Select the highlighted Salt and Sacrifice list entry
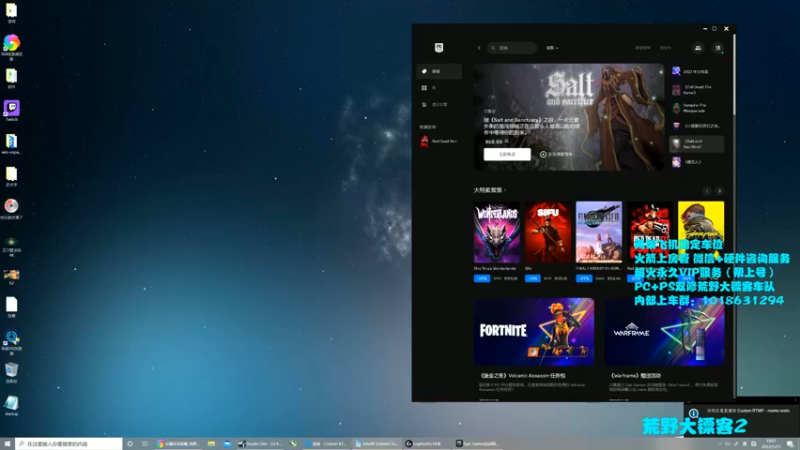The height and width of the screenshot is (450, 800). pyautogui.click(x=696, y=144)
